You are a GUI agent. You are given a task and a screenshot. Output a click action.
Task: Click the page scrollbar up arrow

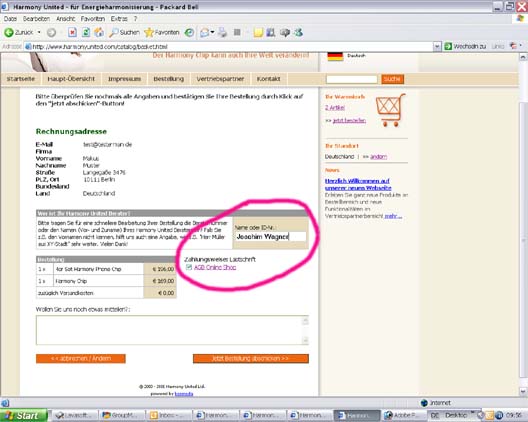click(523, 57)
